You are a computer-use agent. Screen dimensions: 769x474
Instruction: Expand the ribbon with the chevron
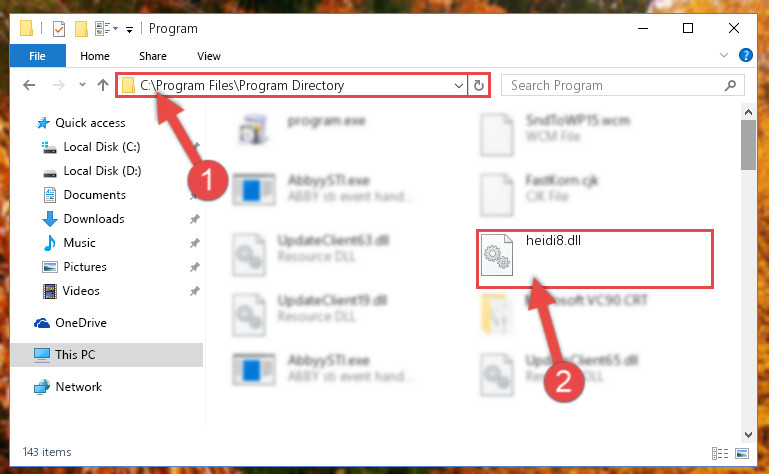click(723, 55)
